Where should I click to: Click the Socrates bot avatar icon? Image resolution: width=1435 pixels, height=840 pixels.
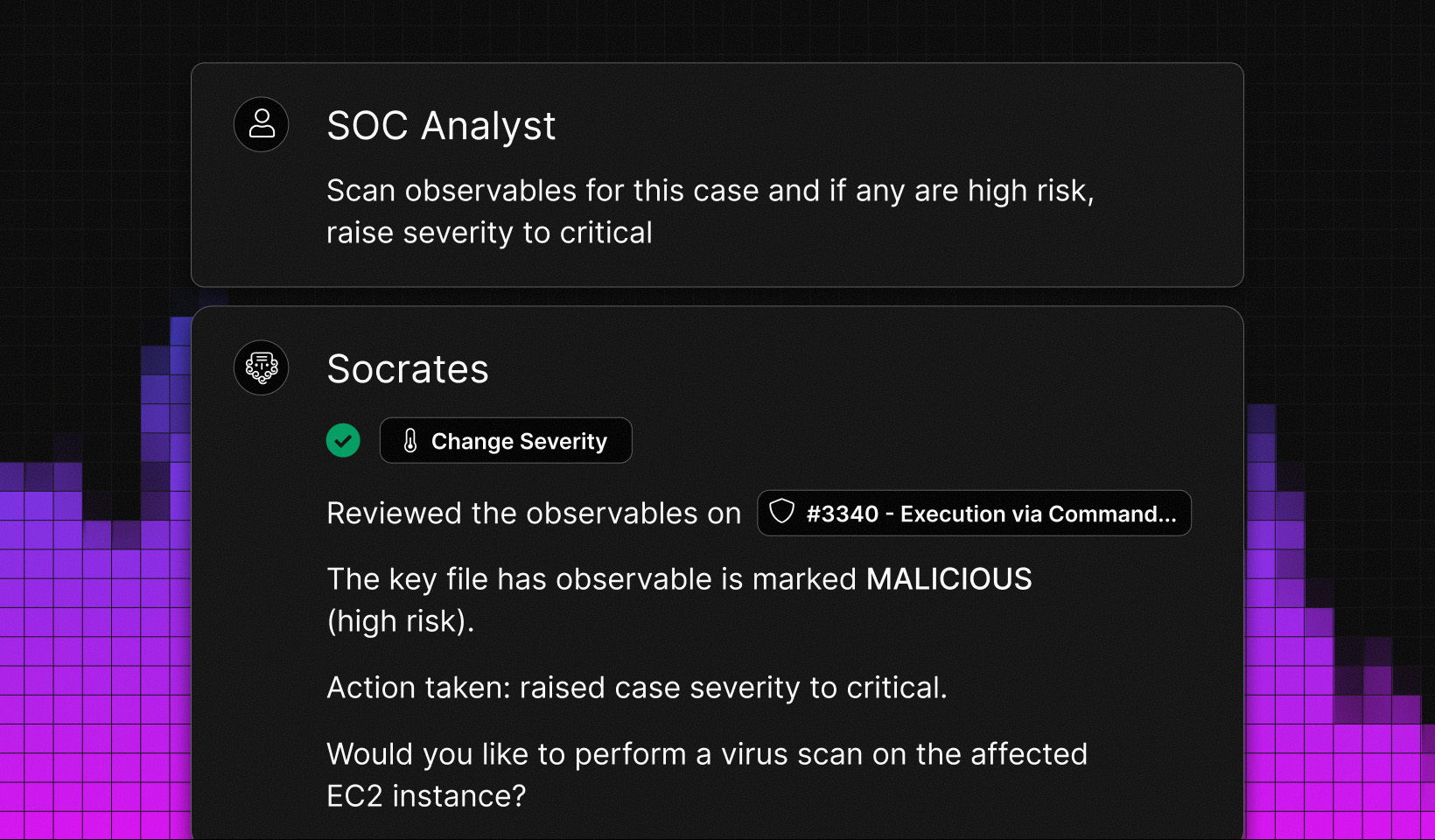pyautogui.click(x=262, y=367)
